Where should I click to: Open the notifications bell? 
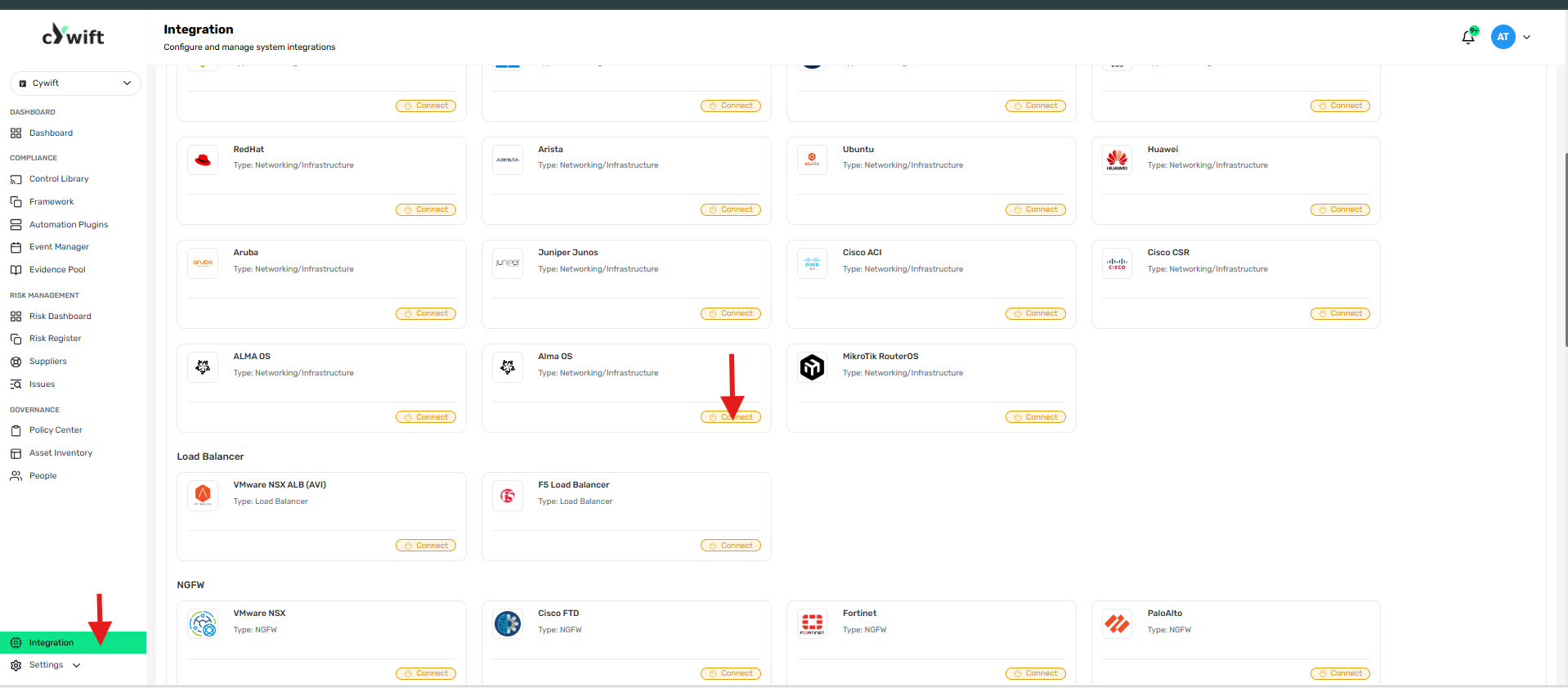point(1469,36)
